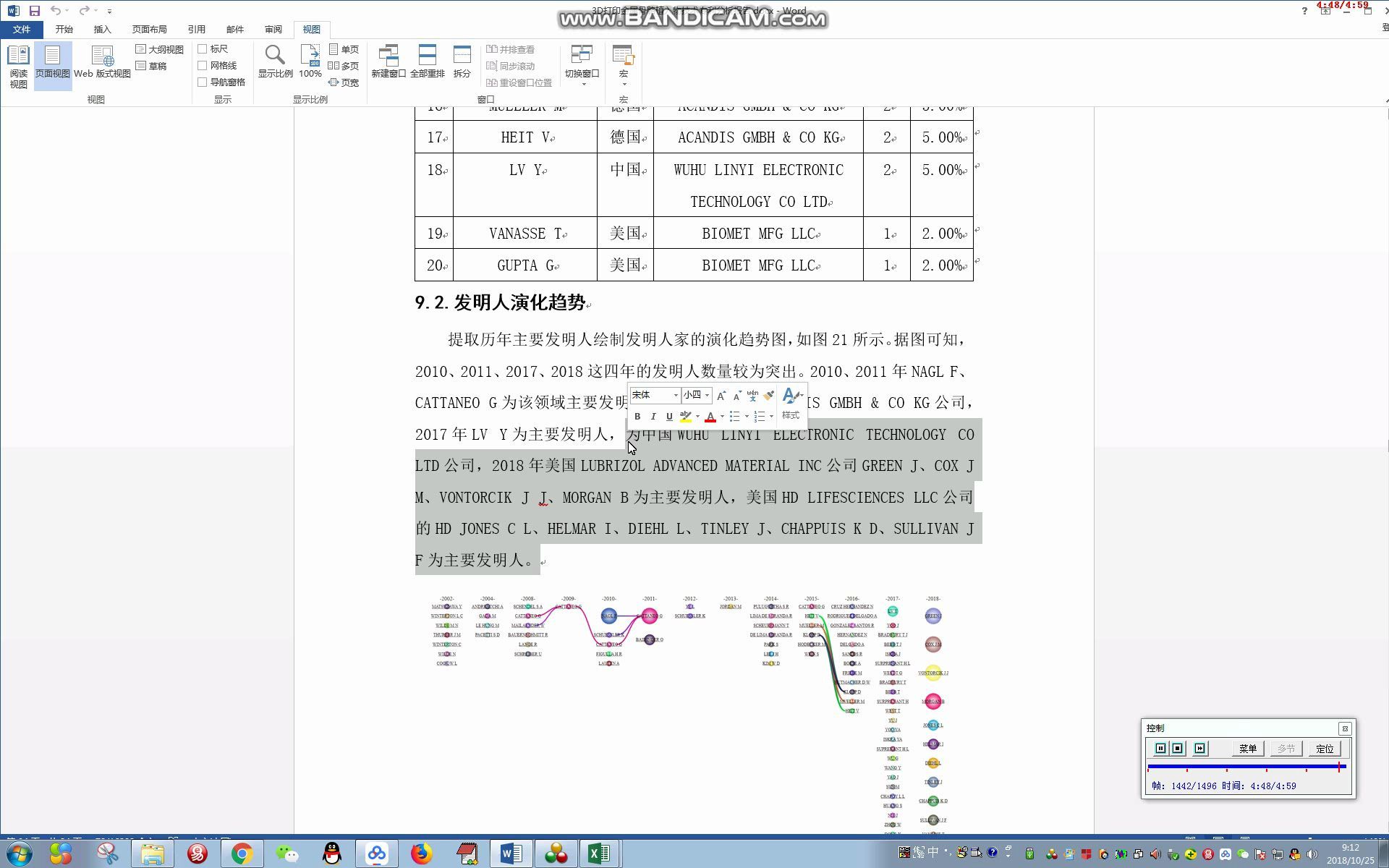Open quick access toolbar customize arrow

click(109, 11)
